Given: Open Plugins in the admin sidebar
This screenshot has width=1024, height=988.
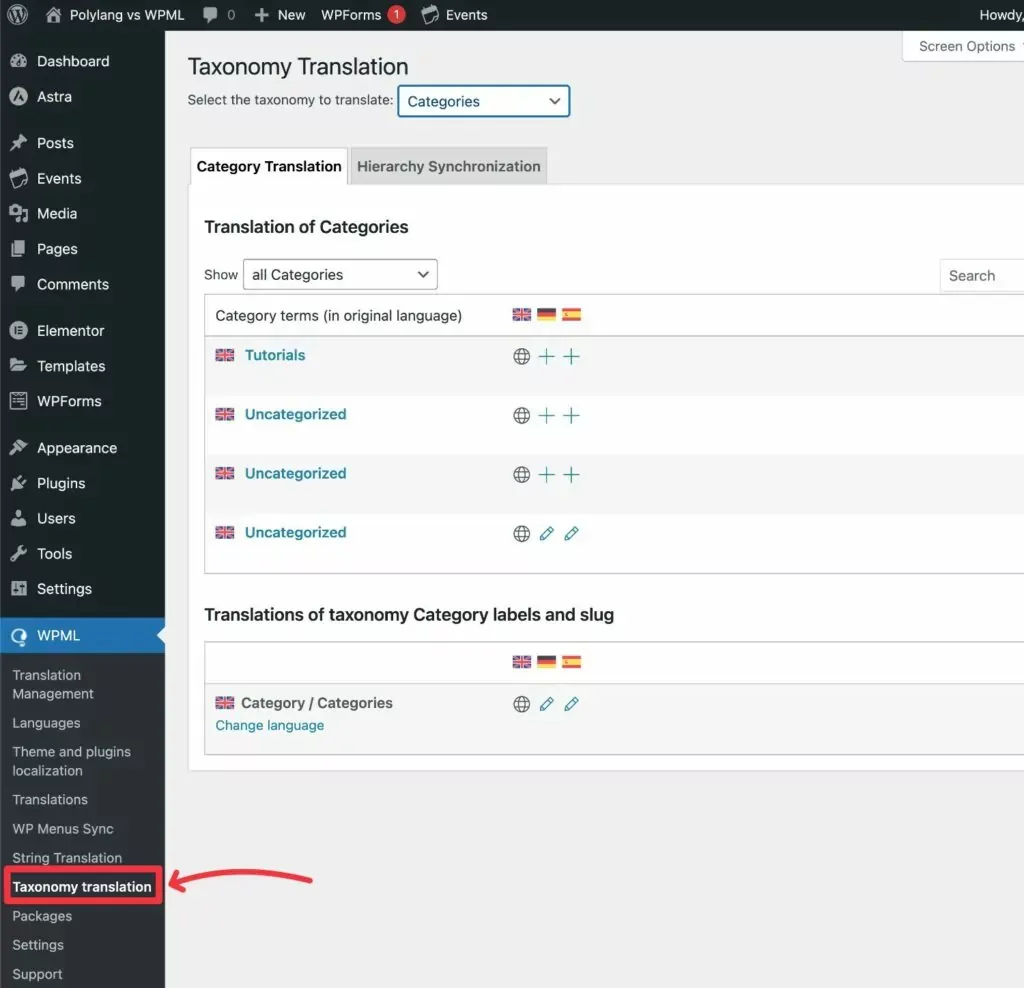Looking at the screenshot, I should (60, 483).
